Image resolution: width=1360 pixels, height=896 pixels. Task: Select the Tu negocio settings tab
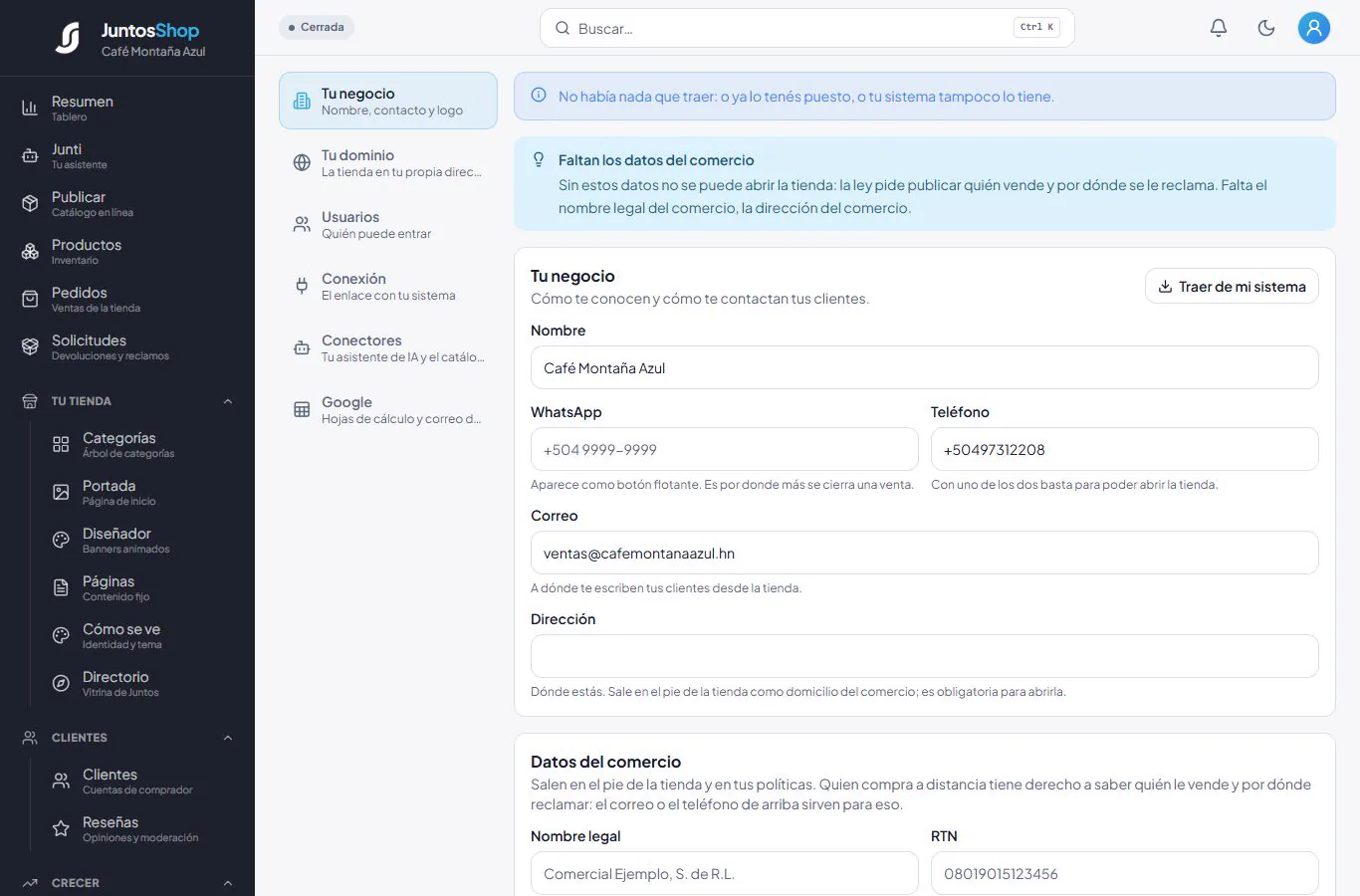[x=388, y=101]
